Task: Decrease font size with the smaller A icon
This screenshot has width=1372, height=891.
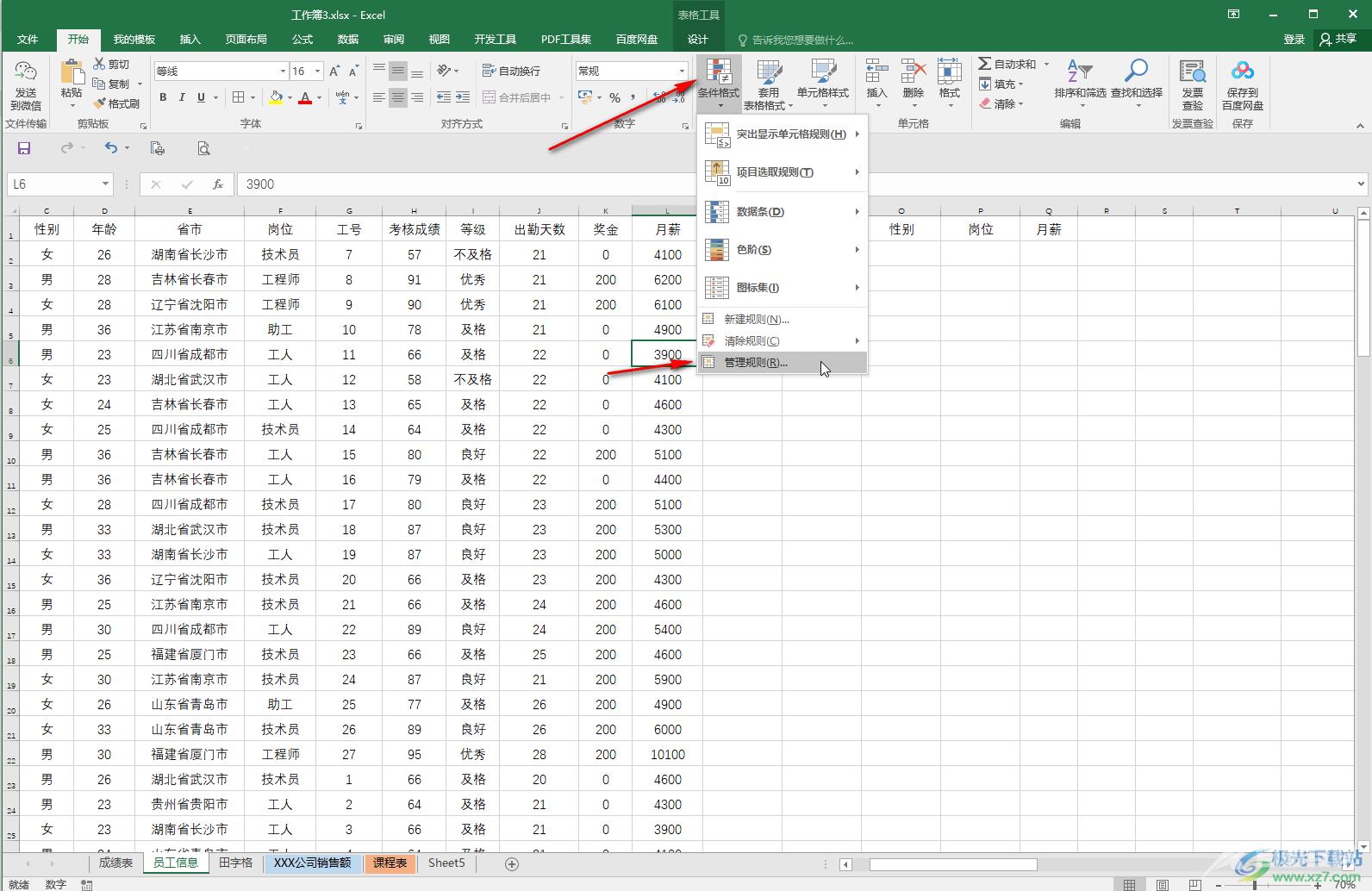Action: click(353, 71)
